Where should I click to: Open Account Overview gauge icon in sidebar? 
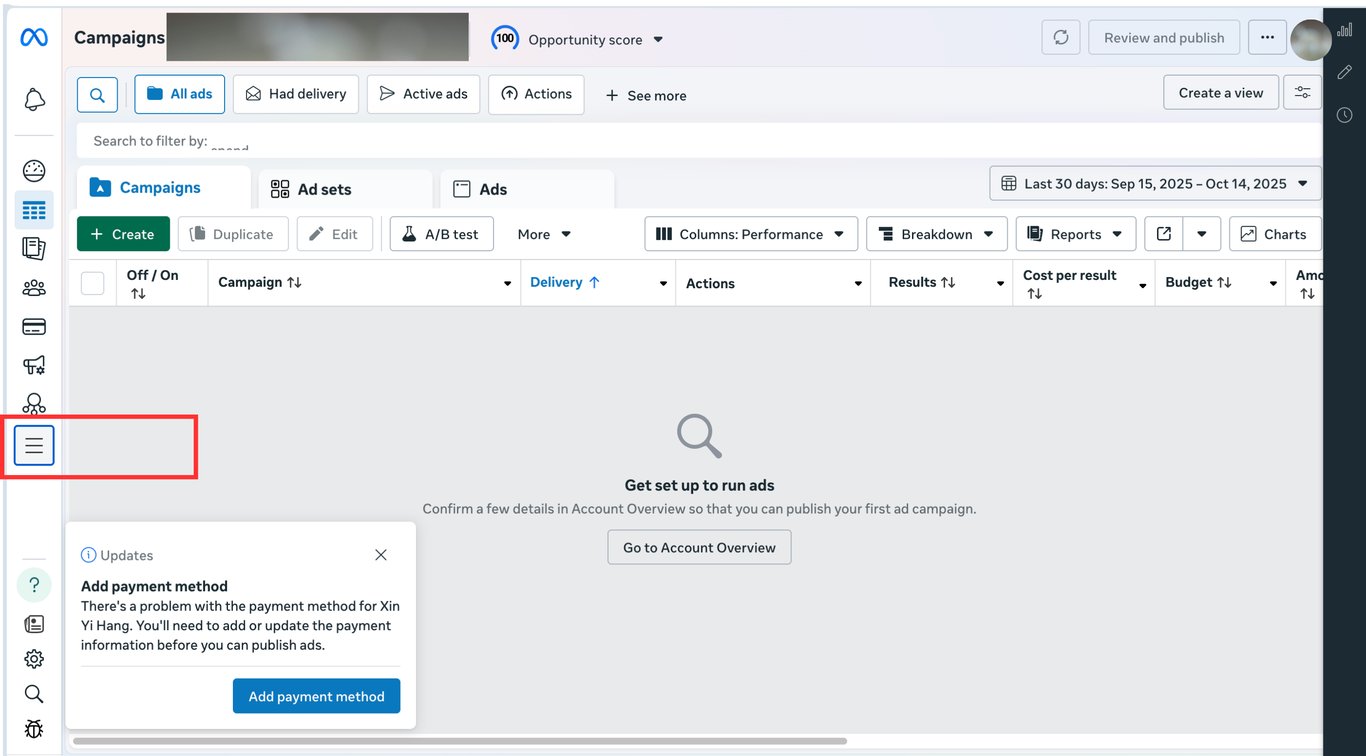tap(34, 171)
